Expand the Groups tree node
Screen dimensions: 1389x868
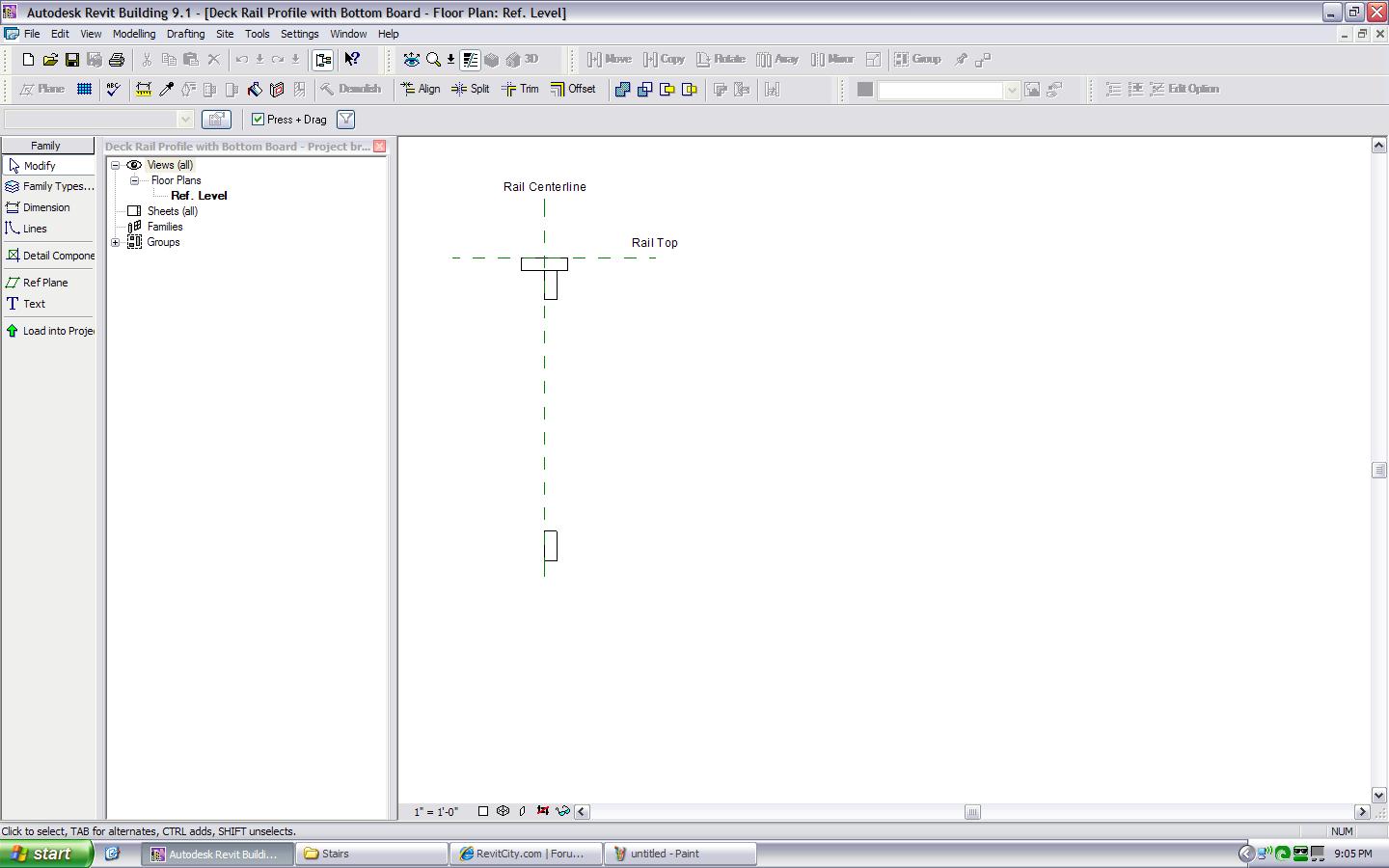(116, 242)
